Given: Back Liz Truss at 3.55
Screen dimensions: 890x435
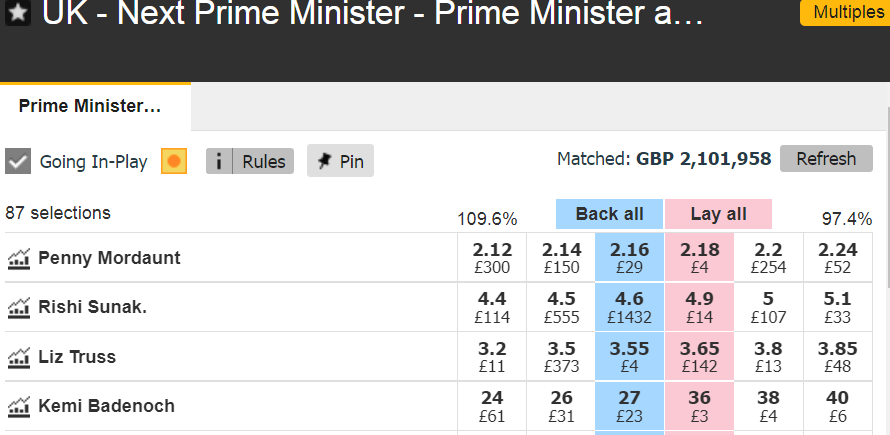Looking at the screenshot, I should pyautogui.click(x=629, y=357).
